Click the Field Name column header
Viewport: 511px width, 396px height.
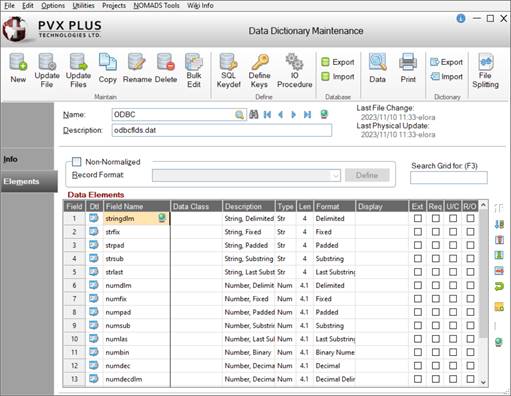(x=137, y=206)
